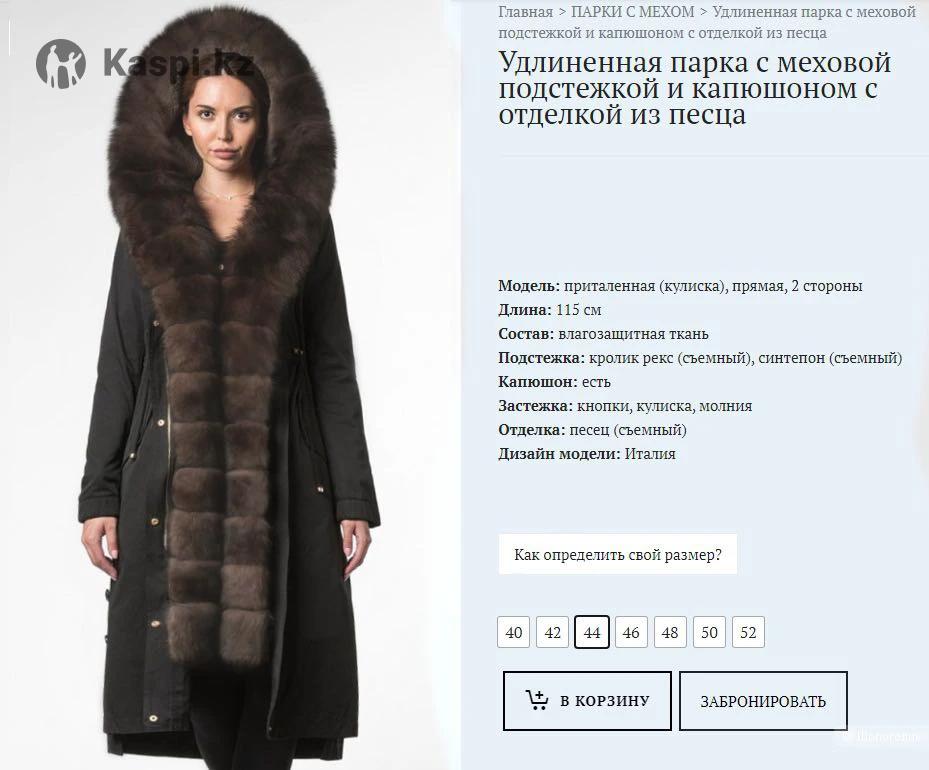Open current product breadcrumb link

(707, 22)
